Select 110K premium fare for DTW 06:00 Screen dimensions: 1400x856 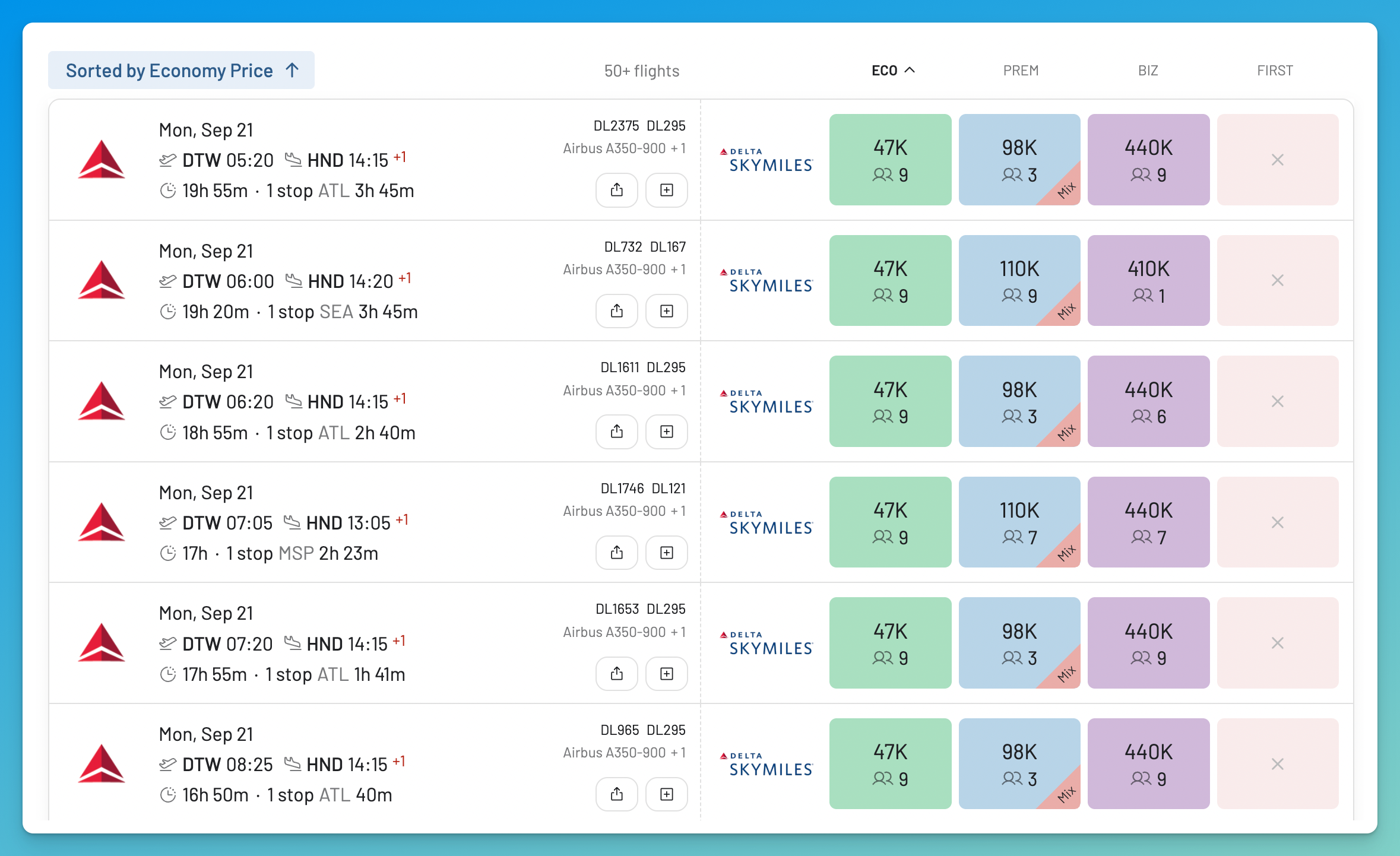point(1019,280)
